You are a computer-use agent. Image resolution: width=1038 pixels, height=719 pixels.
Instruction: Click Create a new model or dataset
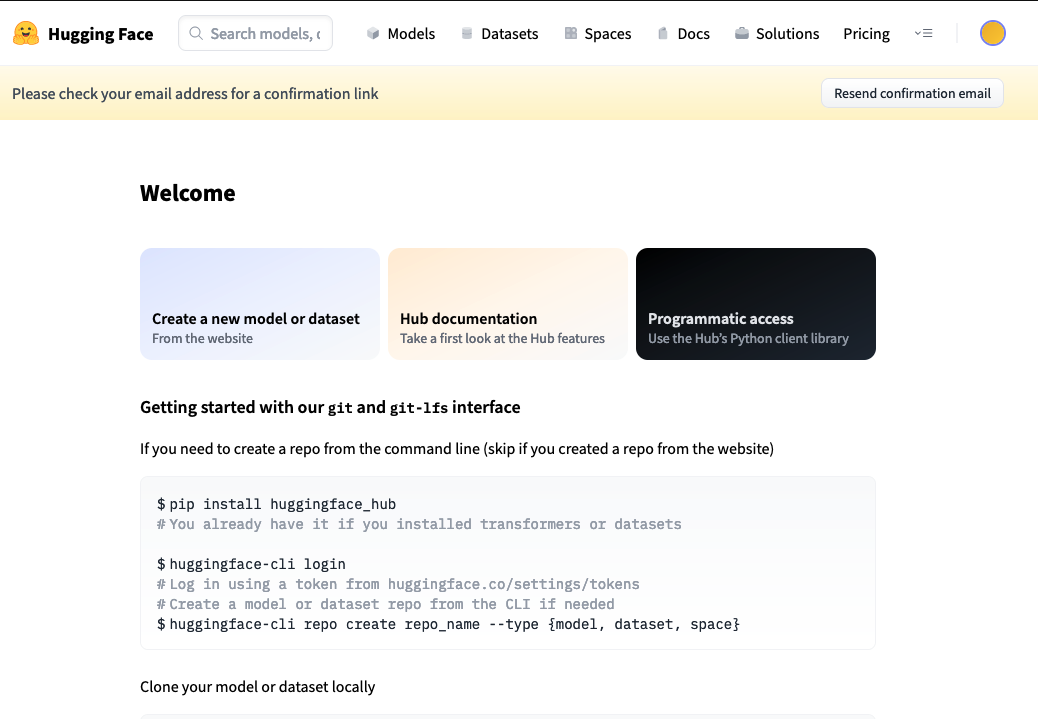coord(259,304)
